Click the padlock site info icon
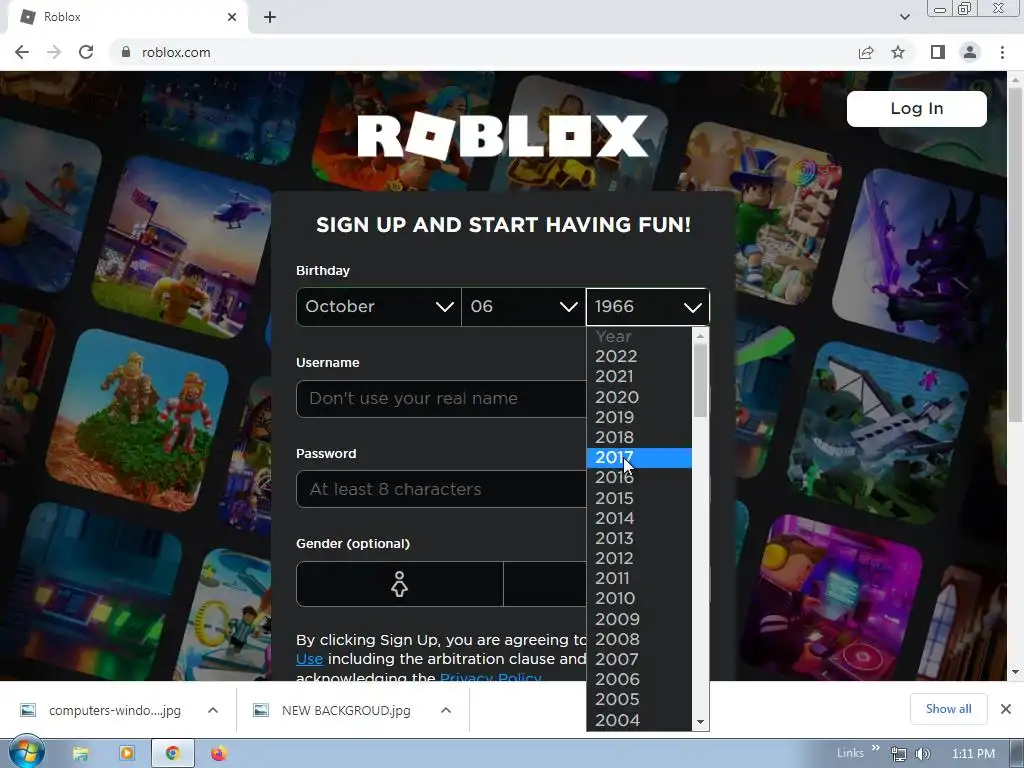This screenshot has height=768, width=1024. point(126,52)
